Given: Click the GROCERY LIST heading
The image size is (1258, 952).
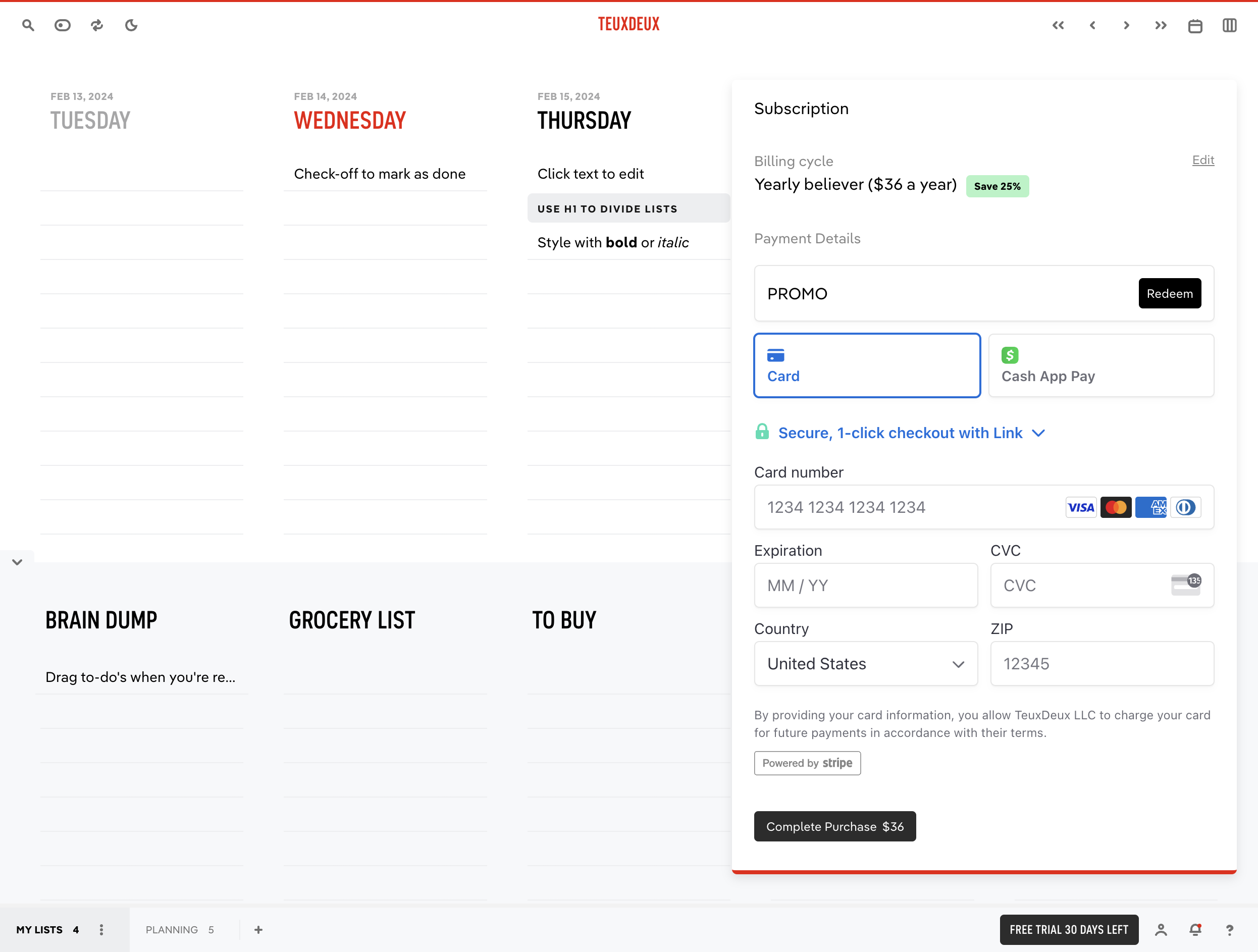Looking at the screenshot, I should [351, 620].
